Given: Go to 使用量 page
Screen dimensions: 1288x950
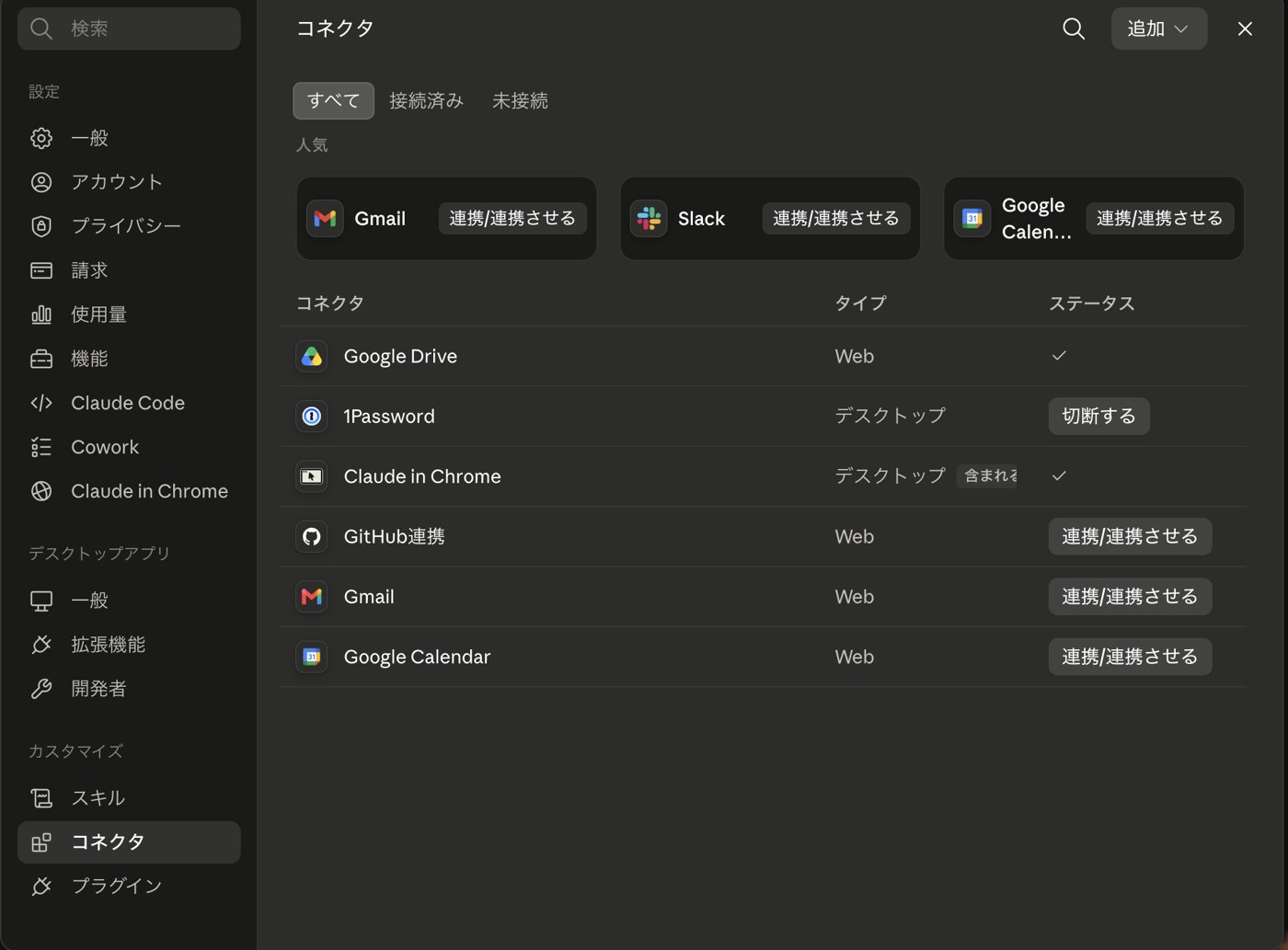Looking at the screenshot, I should click(x=129, y=315).
